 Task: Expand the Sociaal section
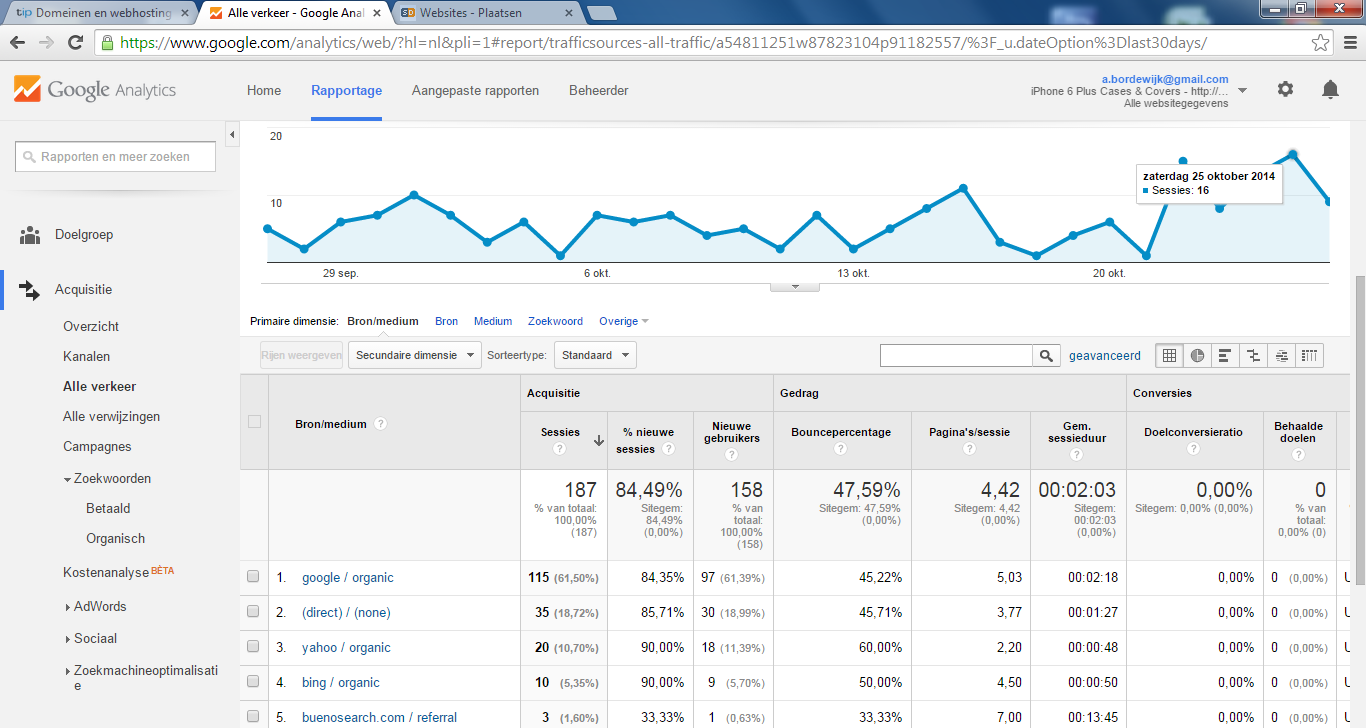coord(67,639)
